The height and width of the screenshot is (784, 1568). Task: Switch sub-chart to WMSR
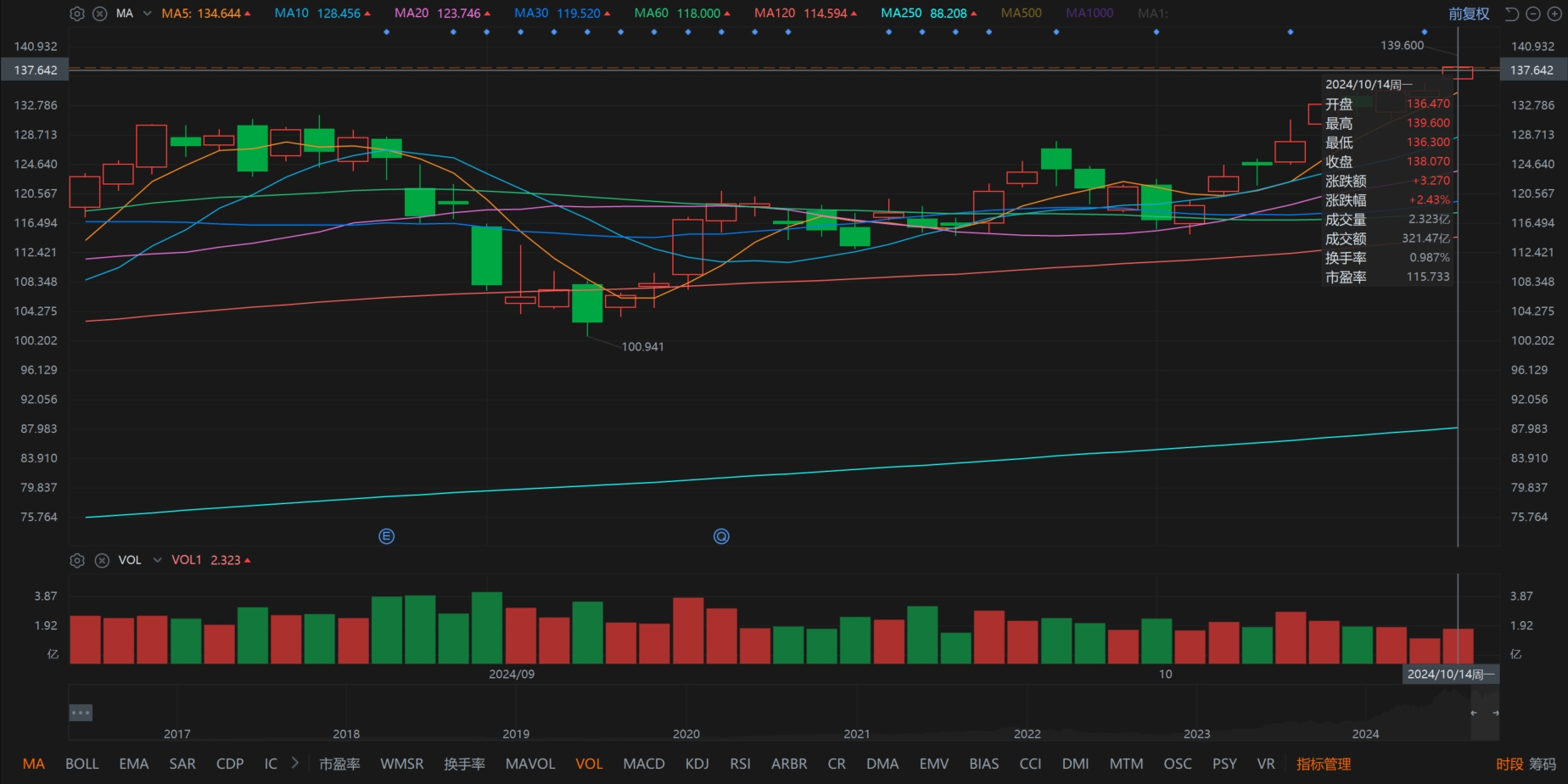[x=402, y=764]
